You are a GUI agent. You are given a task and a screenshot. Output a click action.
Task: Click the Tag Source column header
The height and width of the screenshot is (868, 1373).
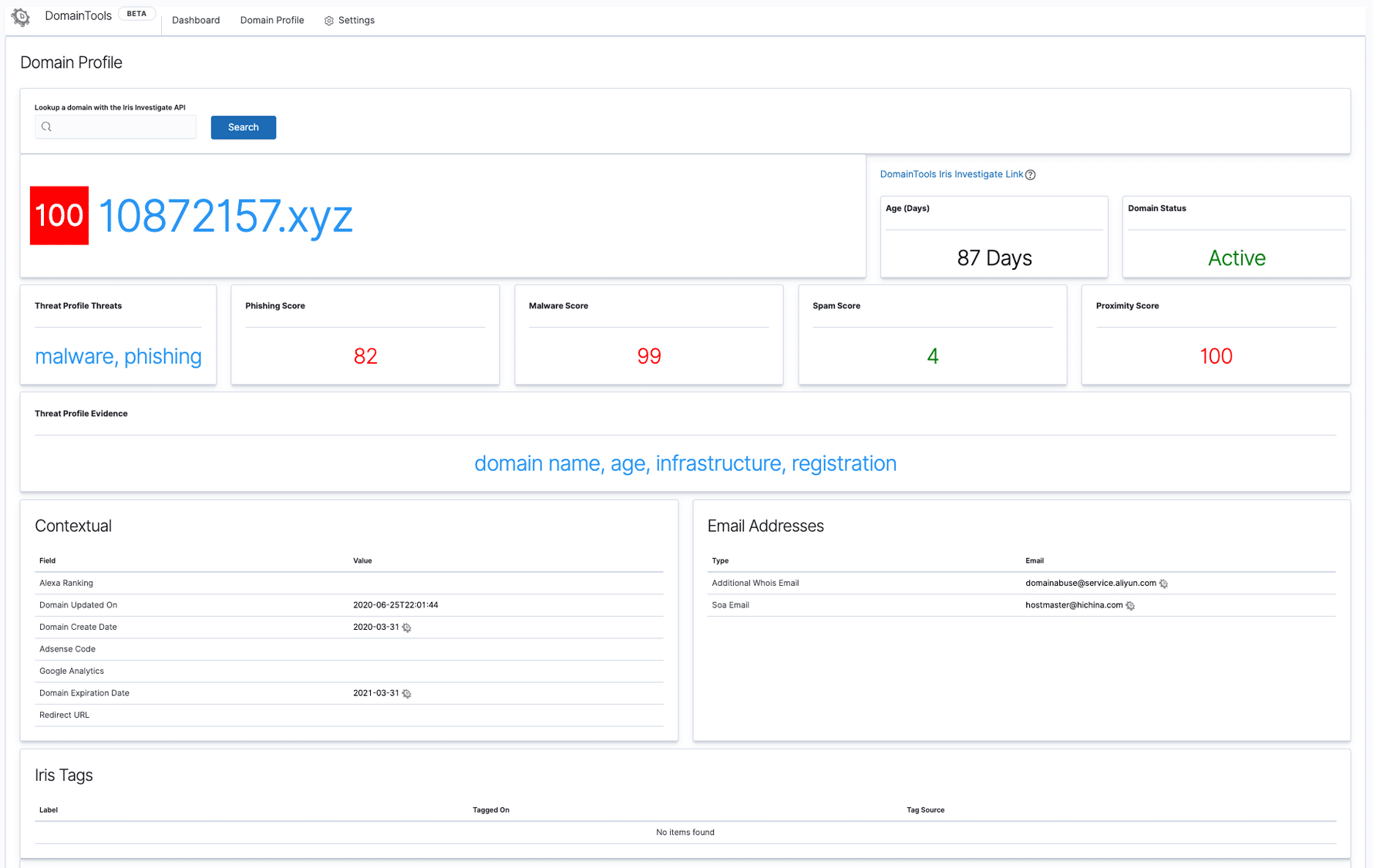pos(925,810)
